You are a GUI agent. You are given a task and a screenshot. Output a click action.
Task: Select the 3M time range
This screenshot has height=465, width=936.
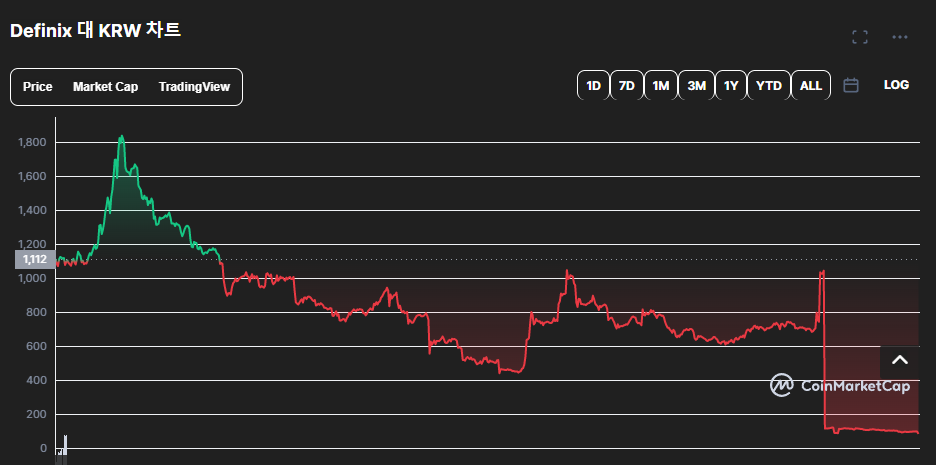pos(696,85)
